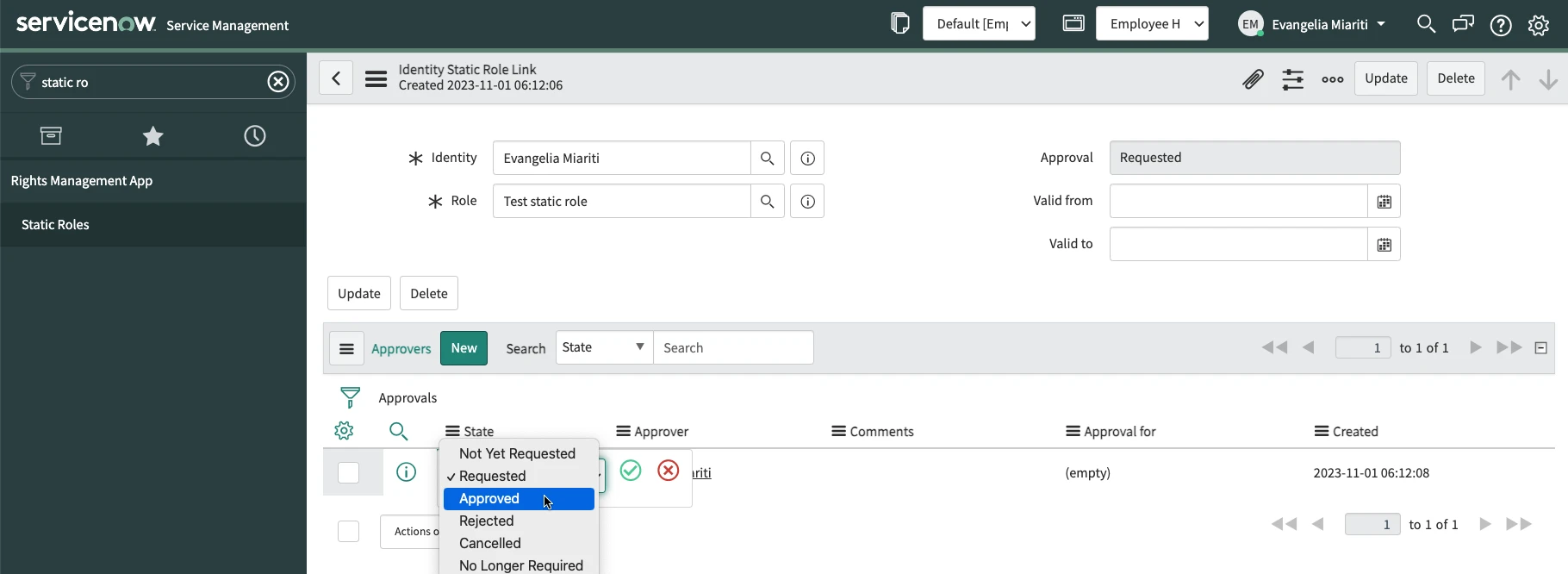1568x574 pixels.
Task: Click the red reject X icon
Action: pos(668,471)
